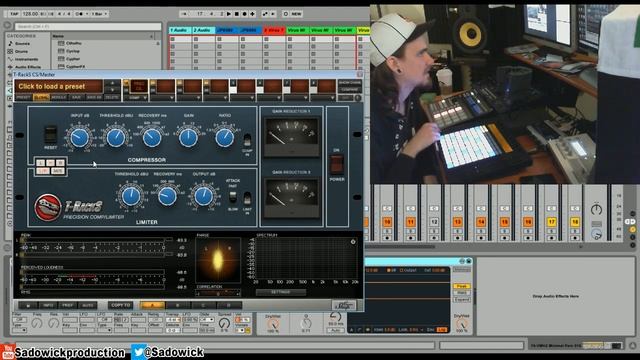Select Cthulhu item in browser list
The height and width of the screenshot is (360, 640).
coord(73,43)
